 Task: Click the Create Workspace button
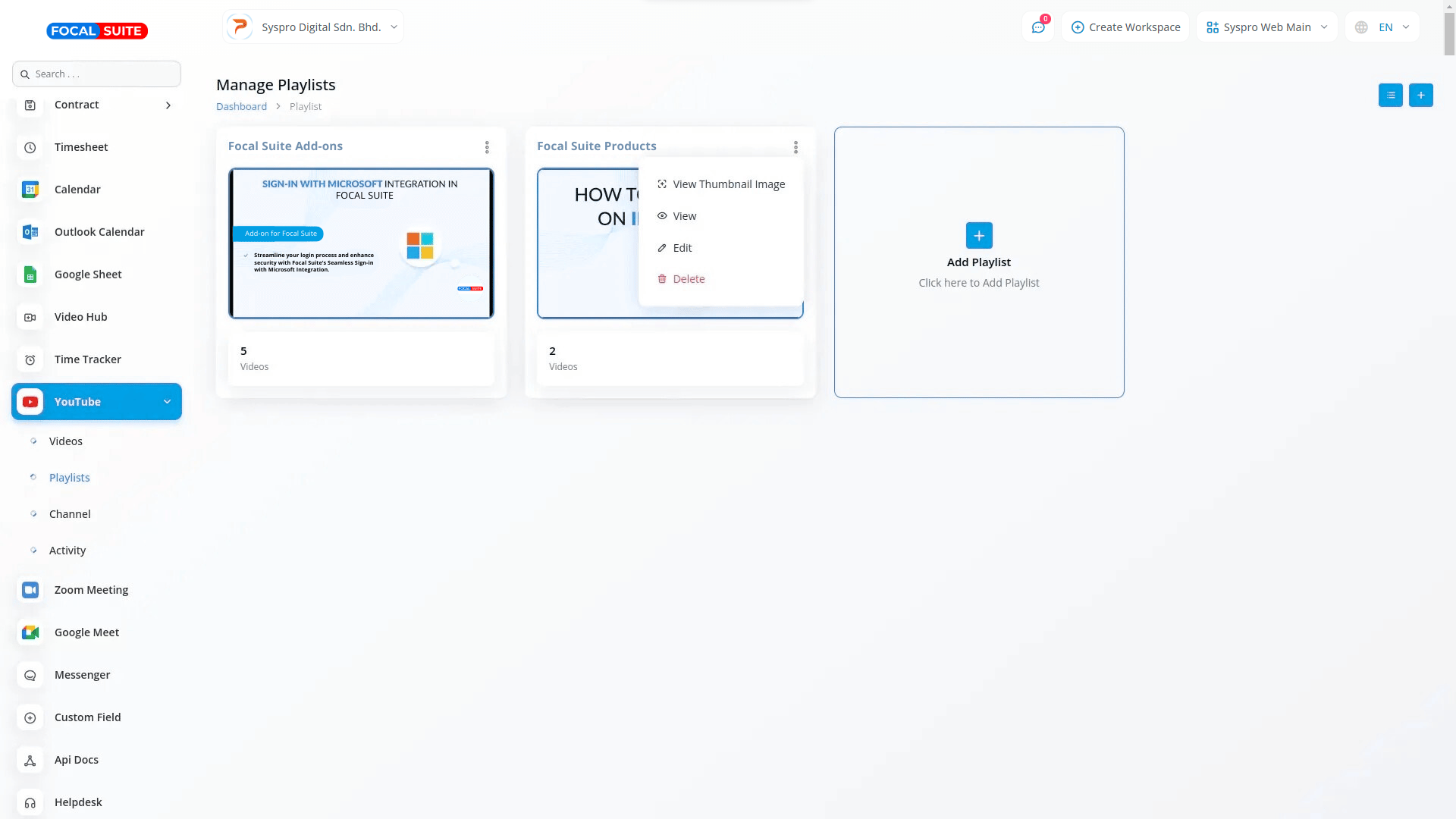point(1125,27)
